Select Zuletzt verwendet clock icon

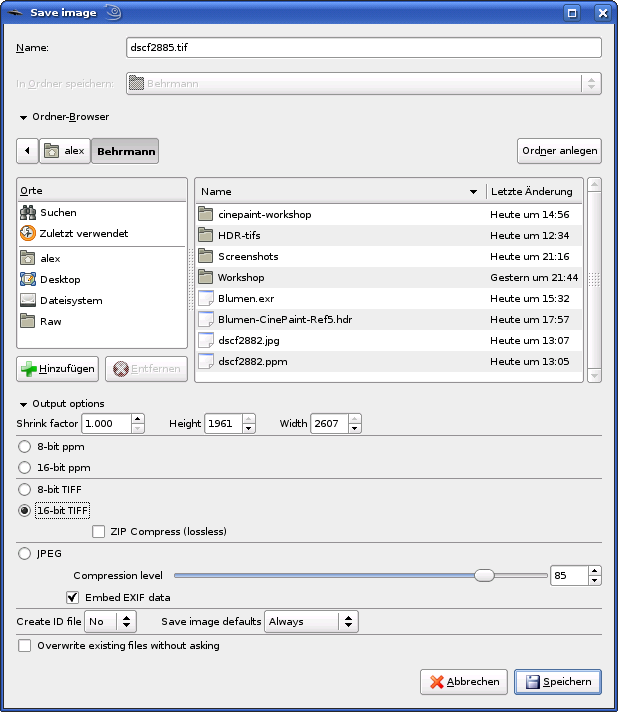tap(28, 234)
